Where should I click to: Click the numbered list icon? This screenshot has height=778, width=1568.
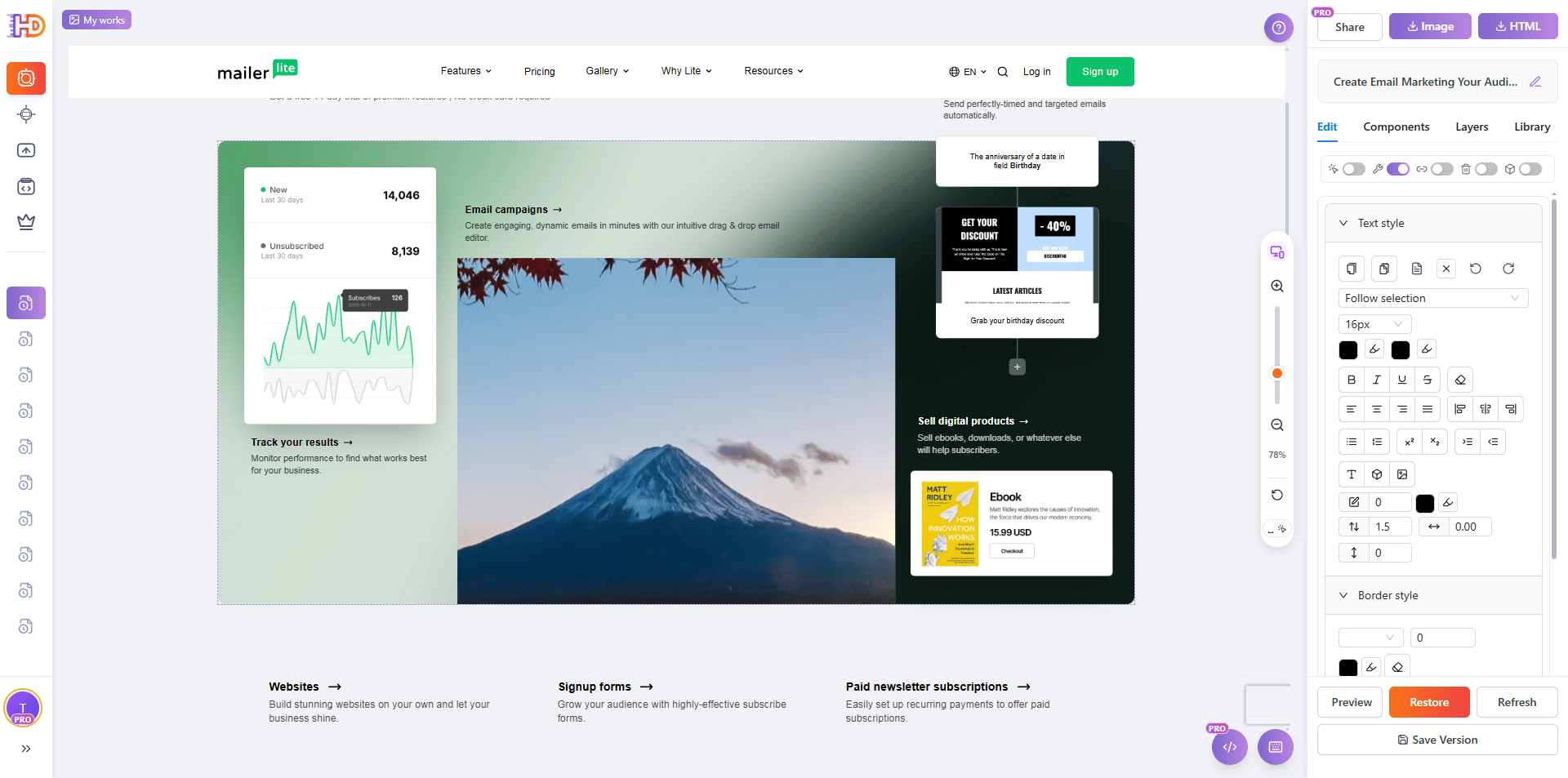[x=1377, y=442]
